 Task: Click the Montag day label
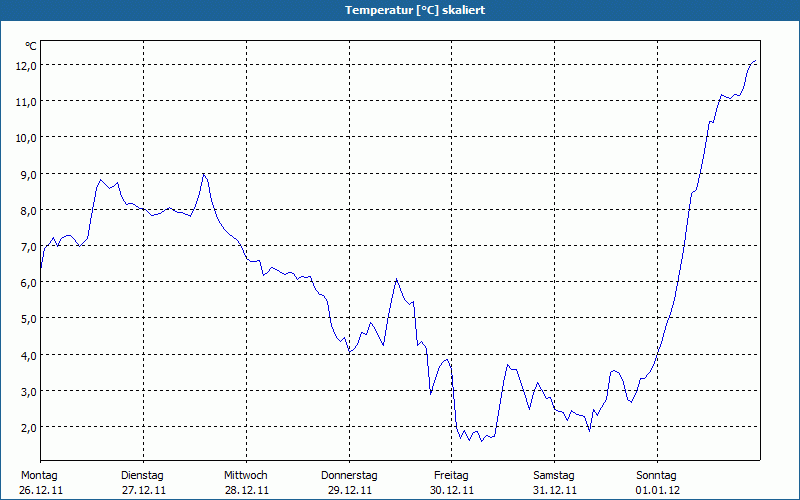click(x=39, y=476)
